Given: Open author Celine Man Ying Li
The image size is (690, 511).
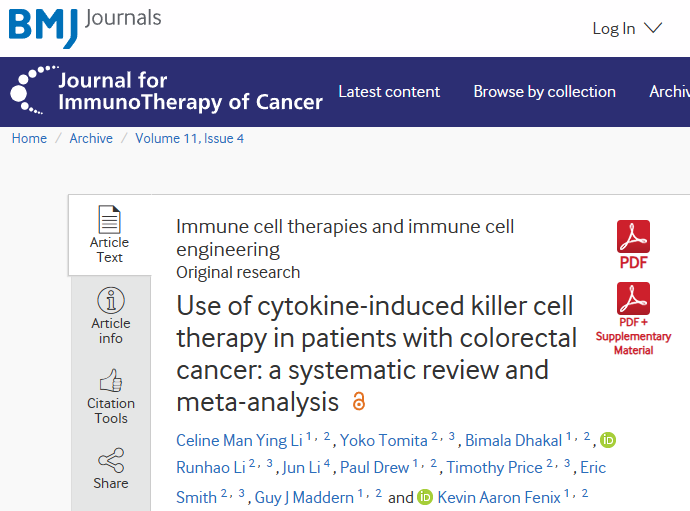Looking at the screenshot, I should (239, 440).
